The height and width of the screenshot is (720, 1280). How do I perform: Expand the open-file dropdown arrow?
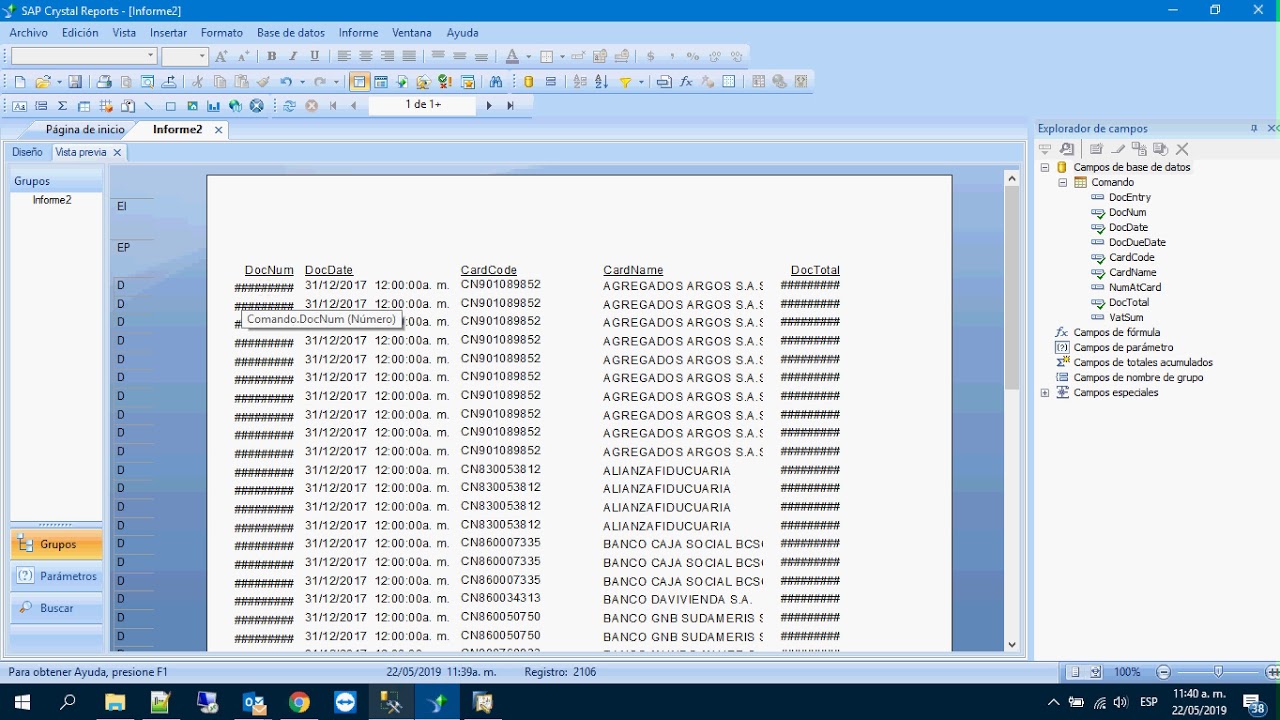tap(59, 82)
